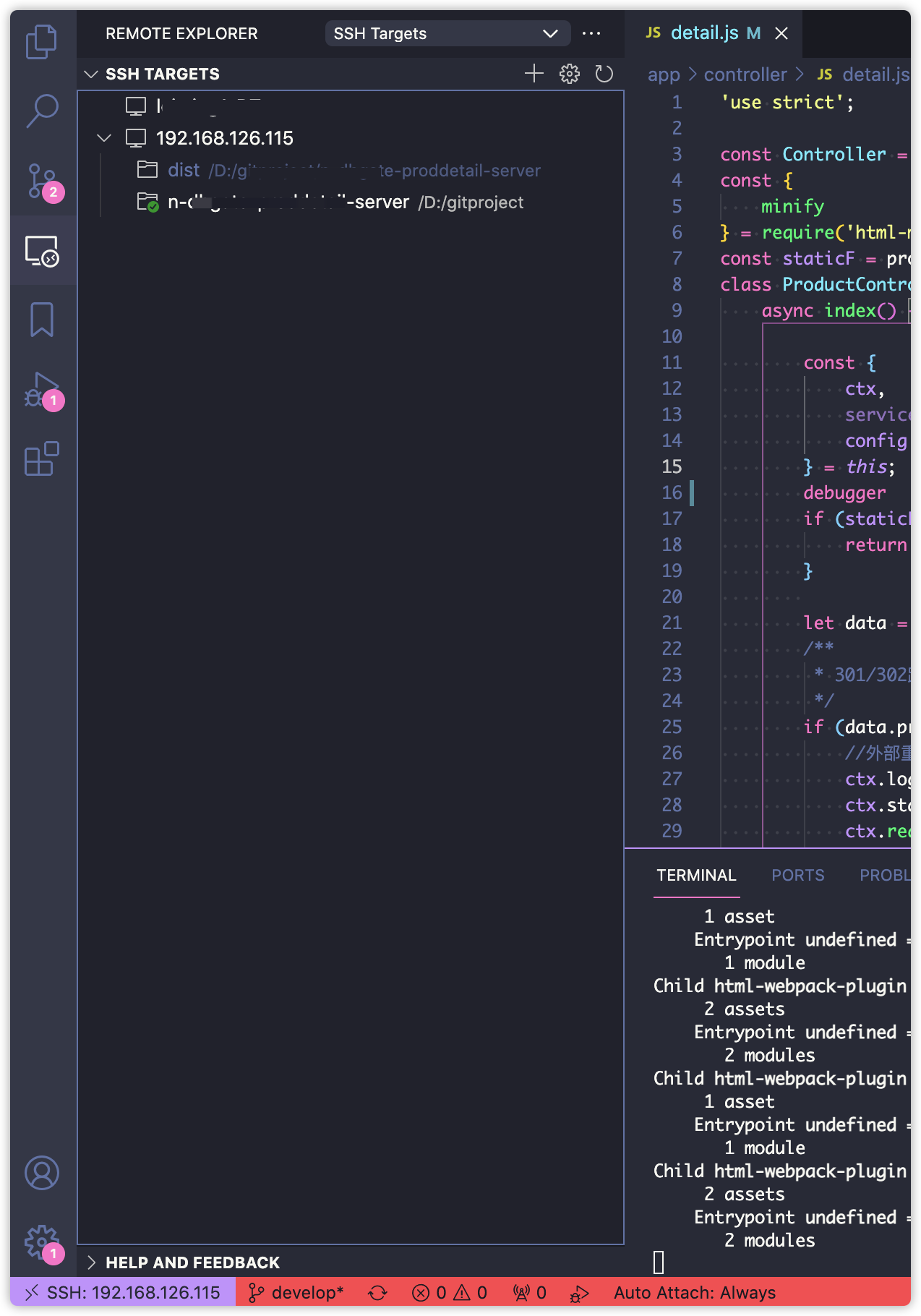This screenshot has height=1316, width=921.
Task: Open SSH configuration file gear
Action: click(569, 73)
